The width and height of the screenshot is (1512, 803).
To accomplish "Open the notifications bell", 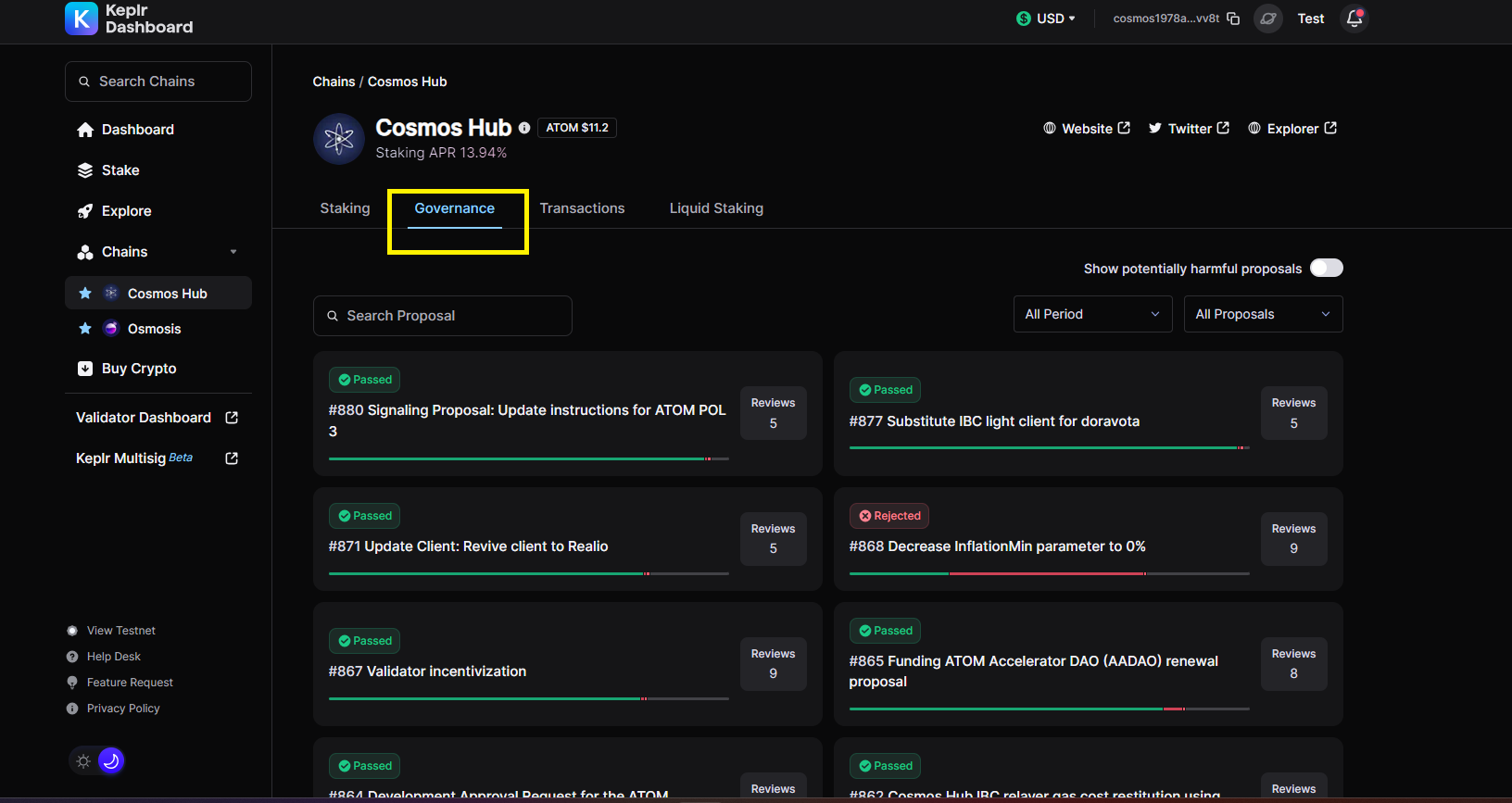I will click(1354, 19).
